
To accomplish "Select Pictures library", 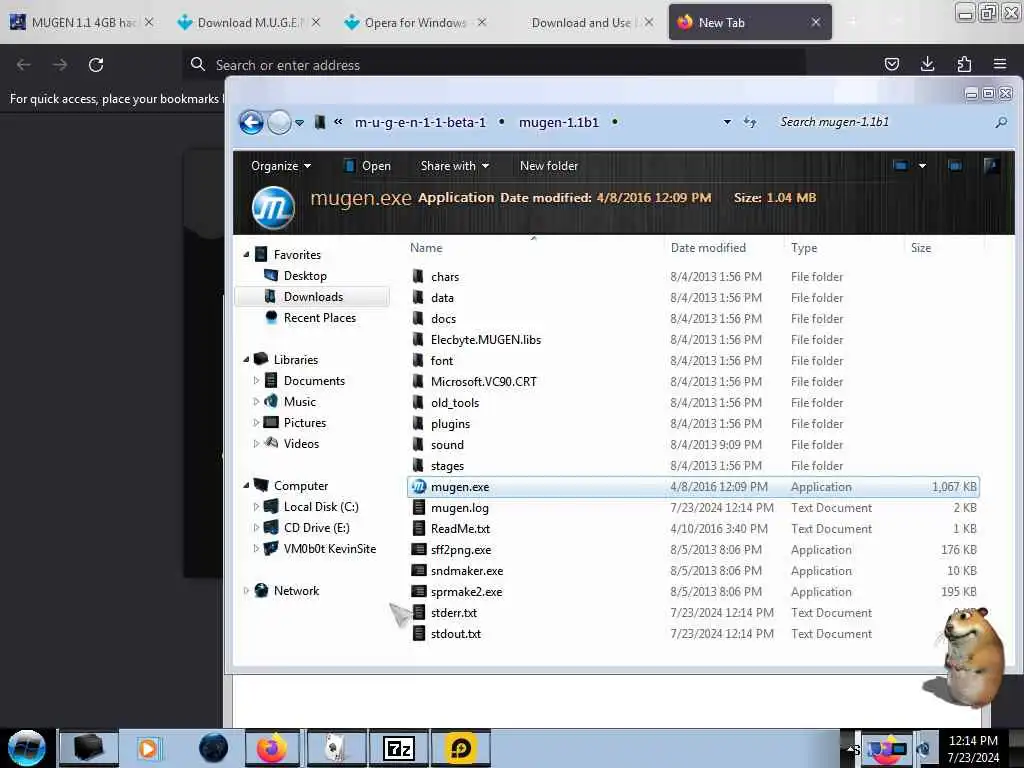I will (x=304, y=423).
